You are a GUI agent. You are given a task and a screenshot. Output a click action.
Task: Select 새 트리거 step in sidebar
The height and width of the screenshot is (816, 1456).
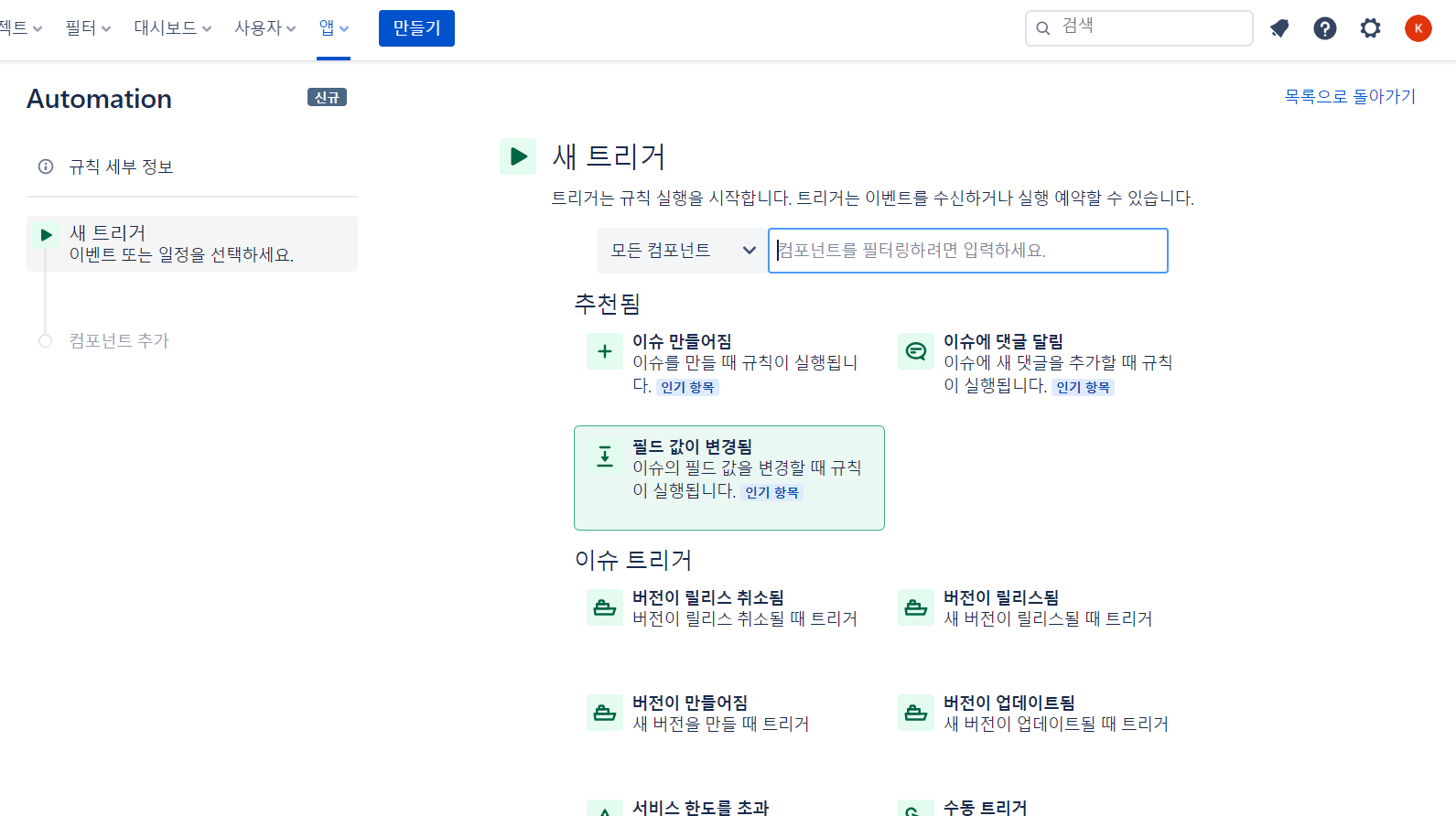[x=192, y=243]
